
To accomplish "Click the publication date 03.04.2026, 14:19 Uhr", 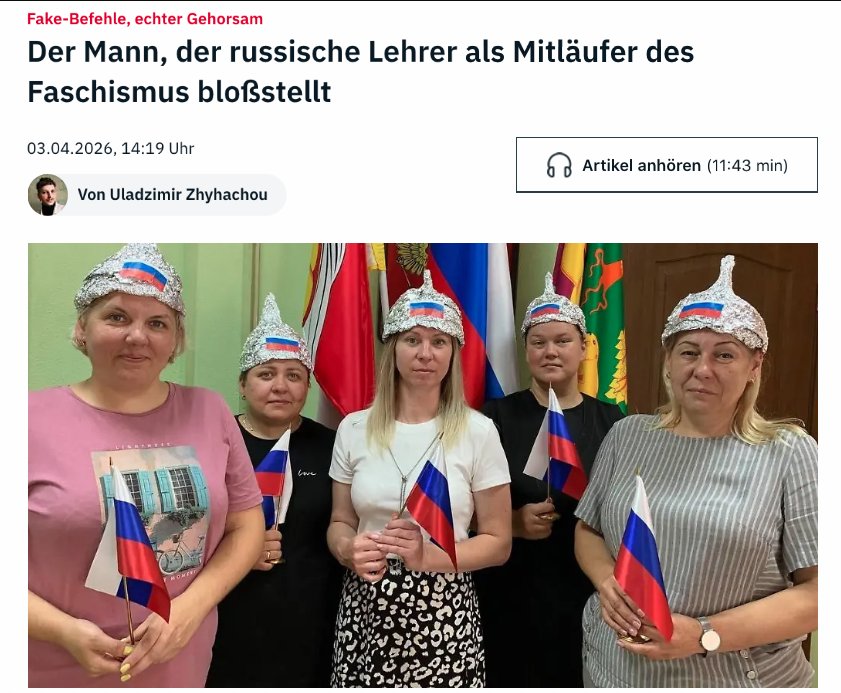I will tap(110, 148).
